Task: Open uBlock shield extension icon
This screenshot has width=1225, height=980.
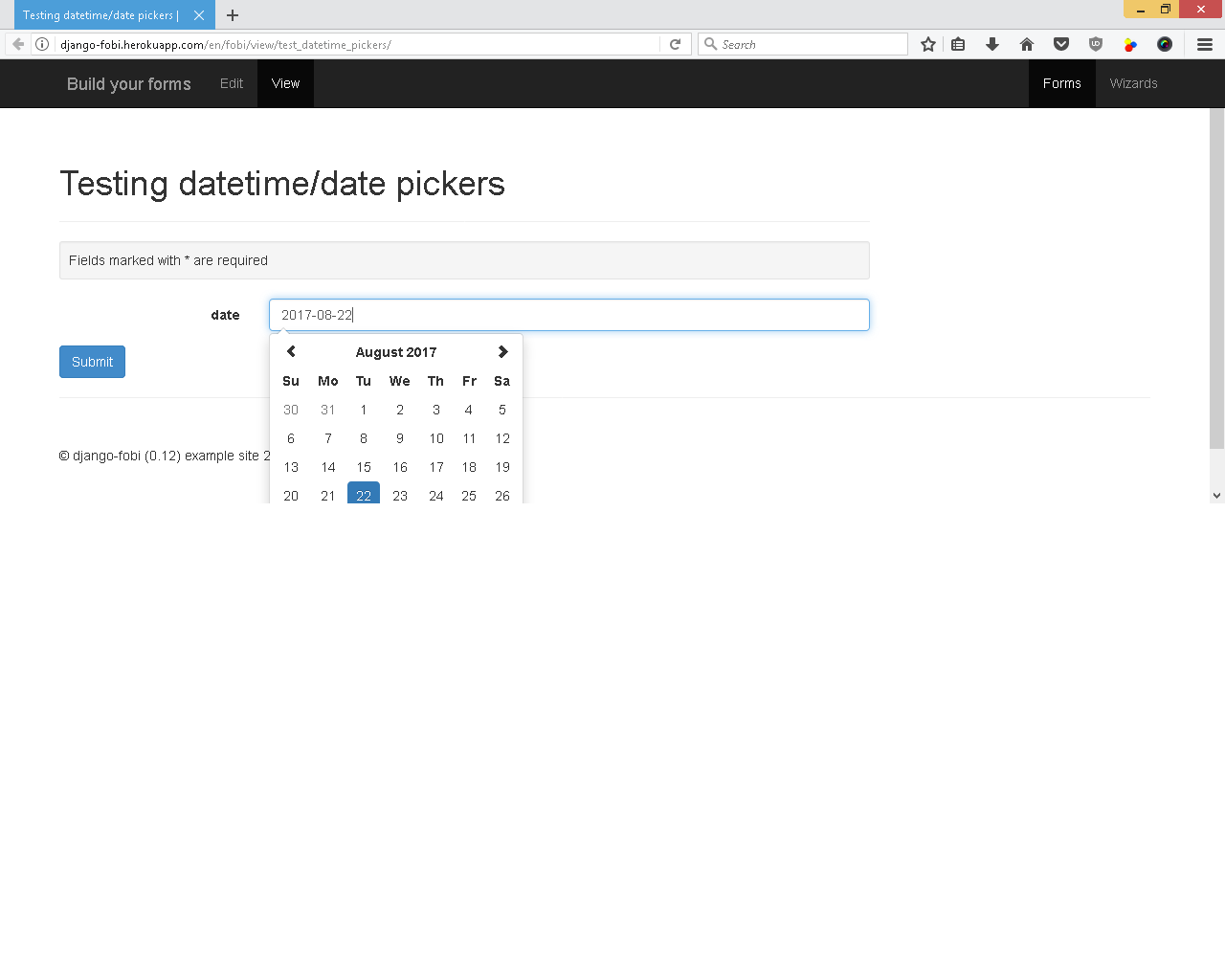Action: pyautogui.click(x=1096, y=44)
